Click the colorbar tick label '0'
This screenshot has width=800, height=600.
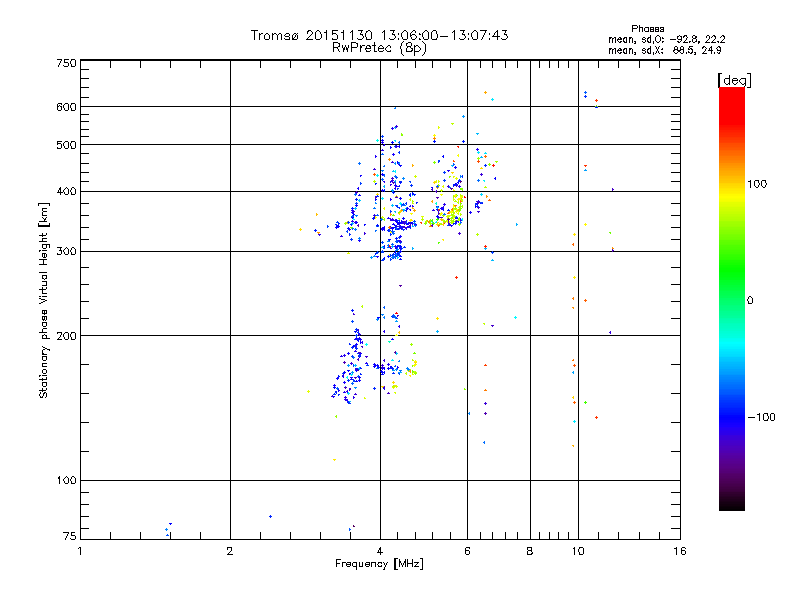[750, 301]
